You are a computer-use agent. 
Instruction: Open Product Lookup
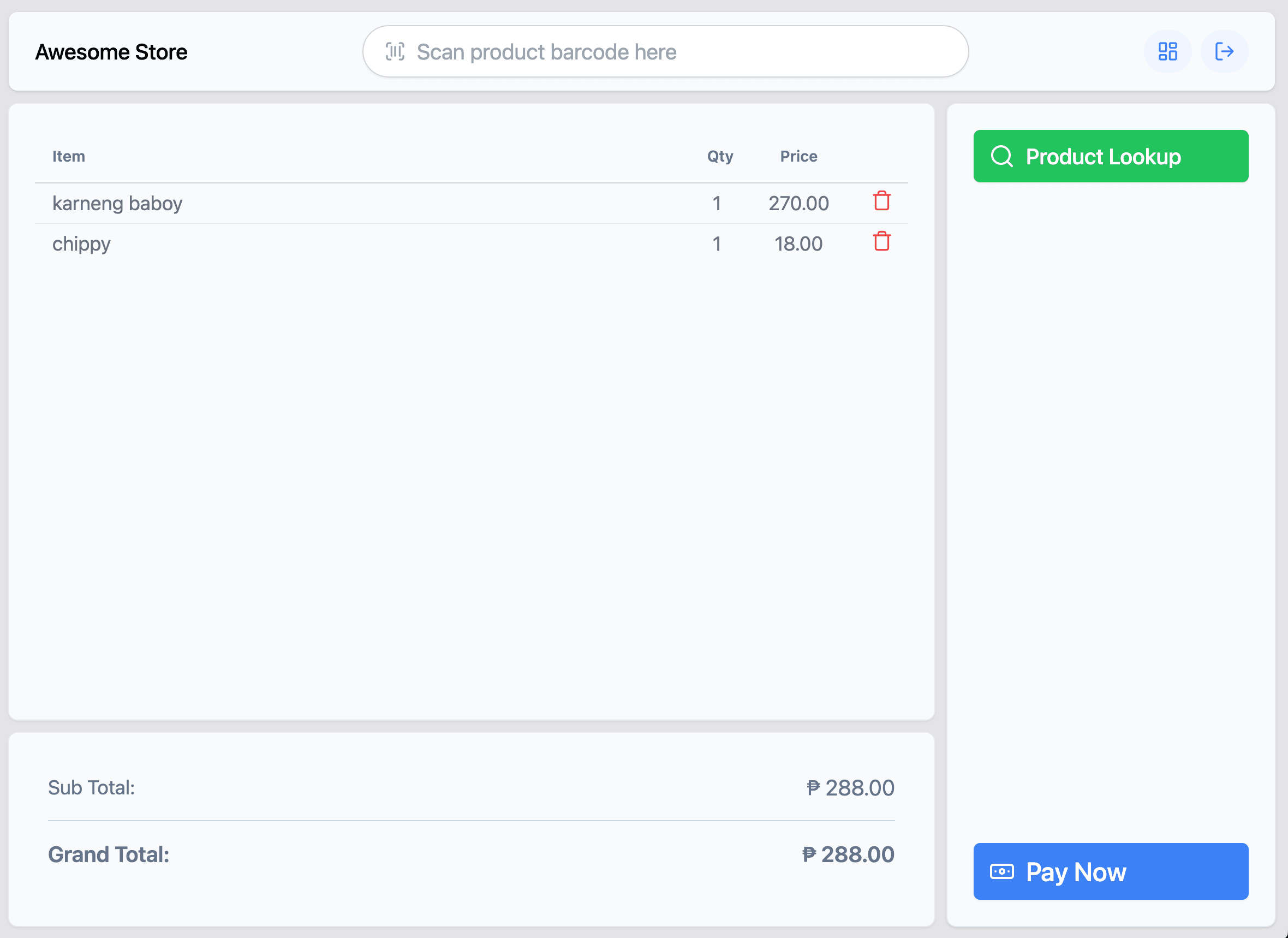(1110, 156)
